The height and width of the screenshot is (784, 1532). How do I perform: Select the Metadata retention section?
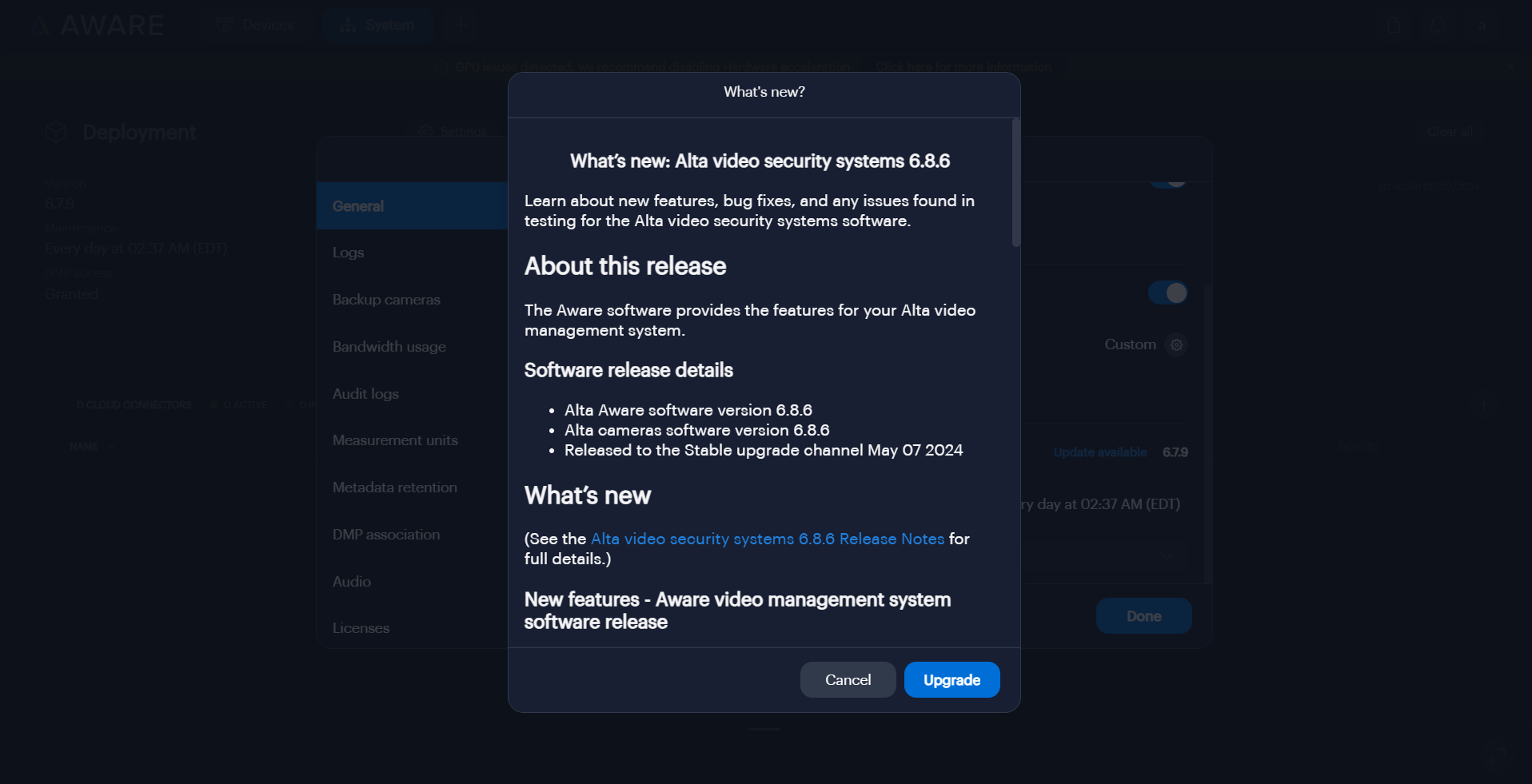click(x=395, y=487)
